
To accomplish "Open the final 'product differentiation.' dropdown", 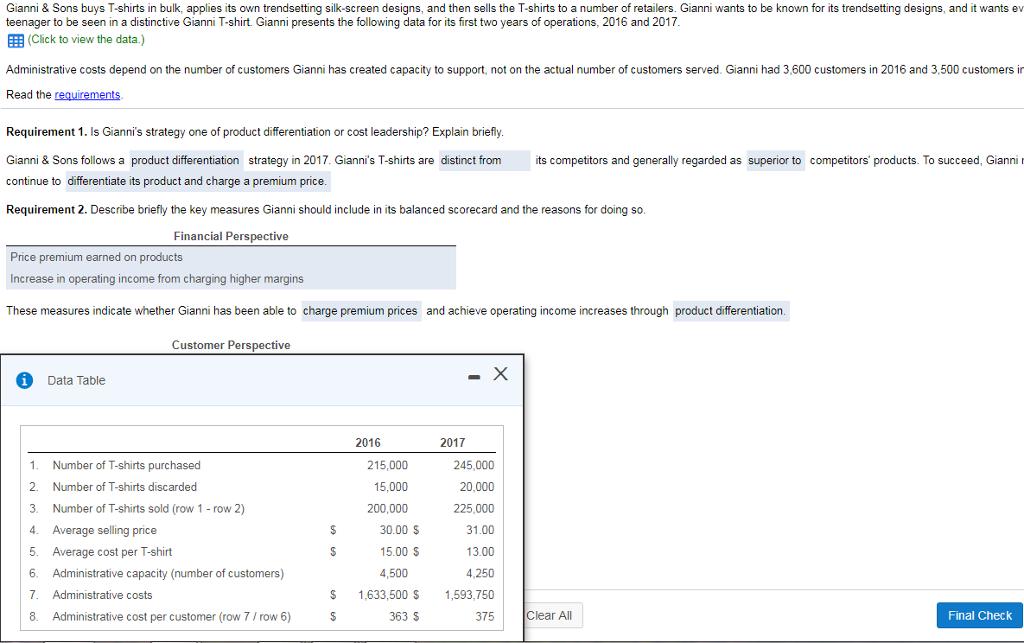I will coord(731,311).
